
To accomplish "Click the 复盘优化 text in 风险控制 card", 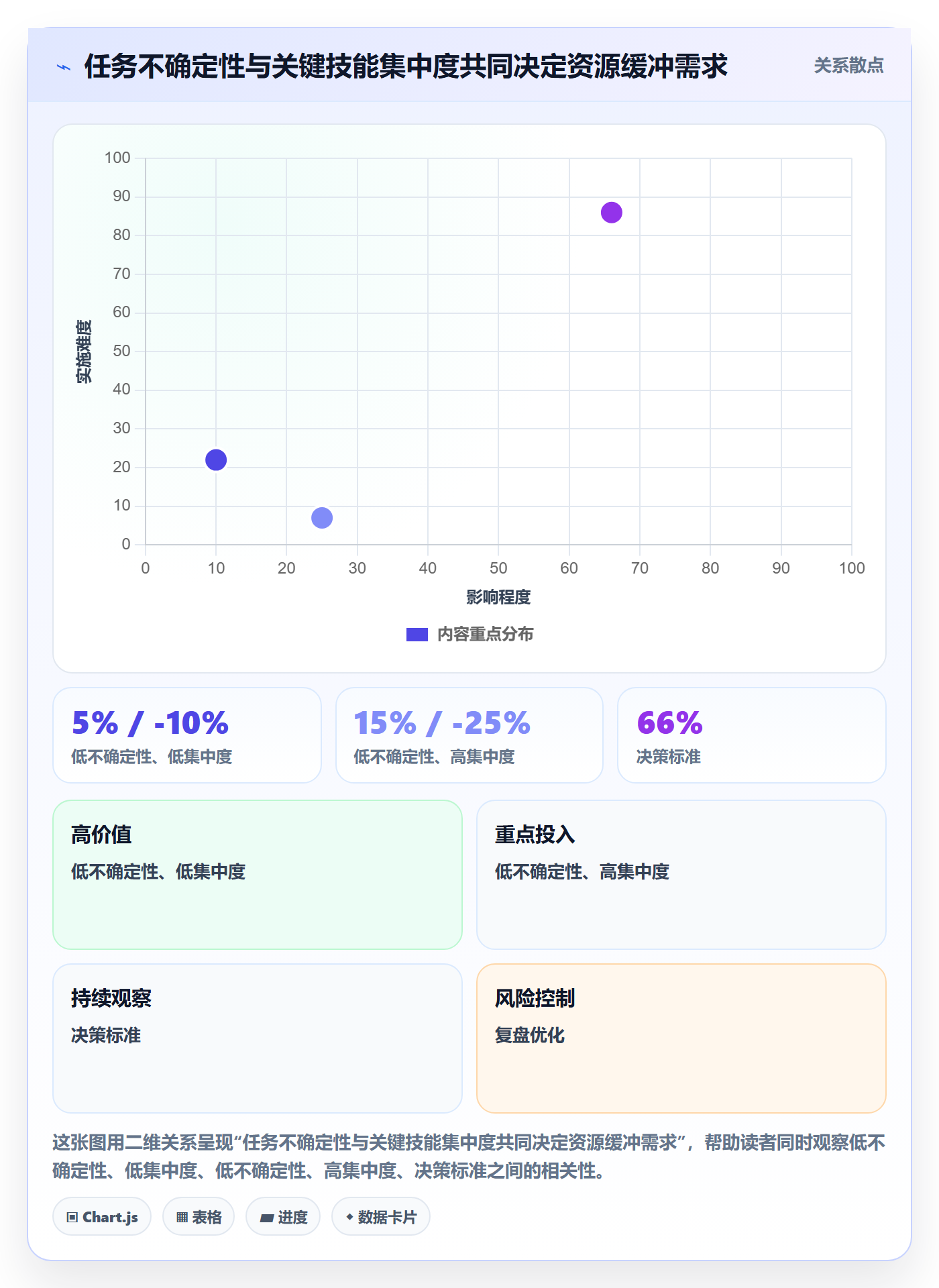I will [x=530, y=1035].
